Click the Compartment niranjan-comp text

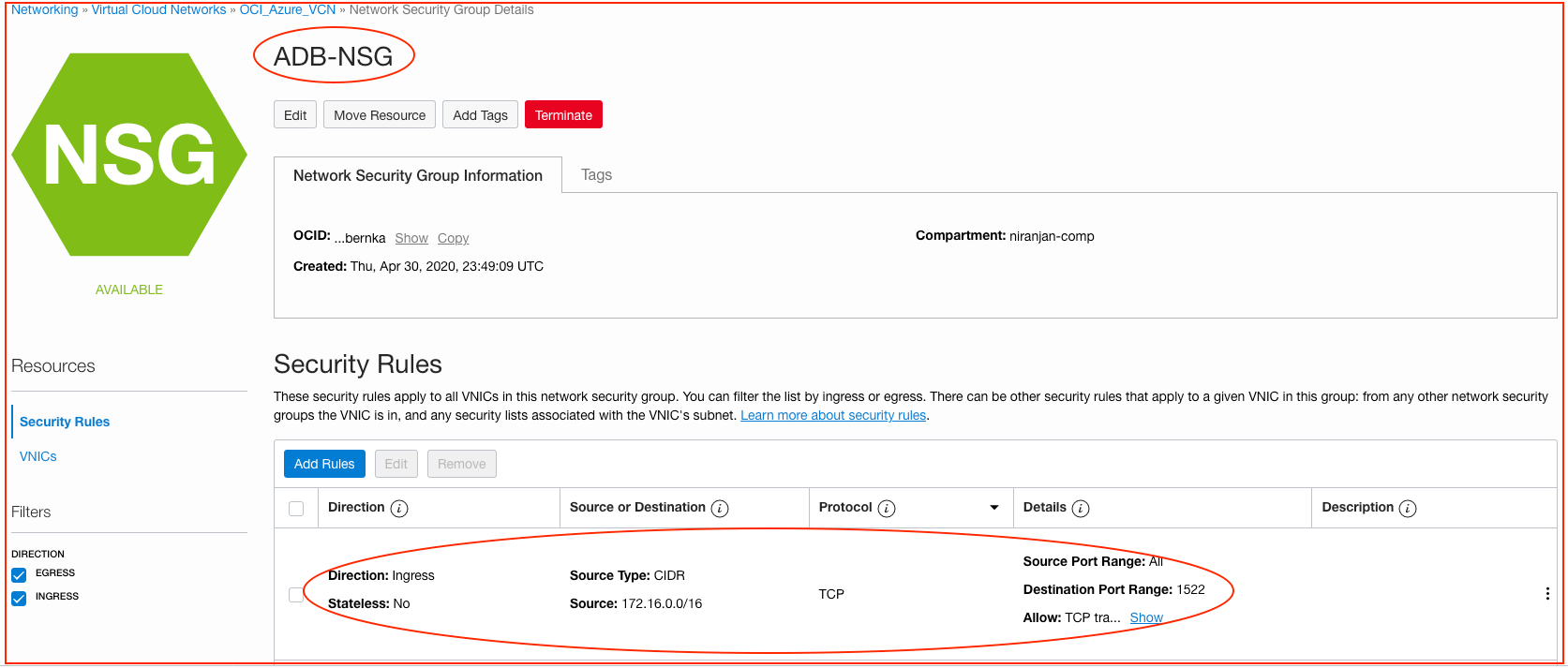click(x=1005, y=236)
